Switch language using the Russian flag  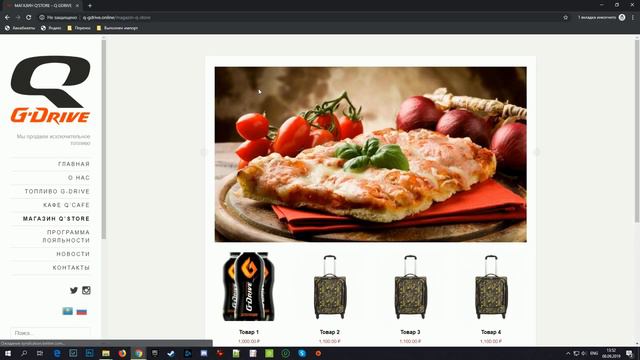(82, 311)
